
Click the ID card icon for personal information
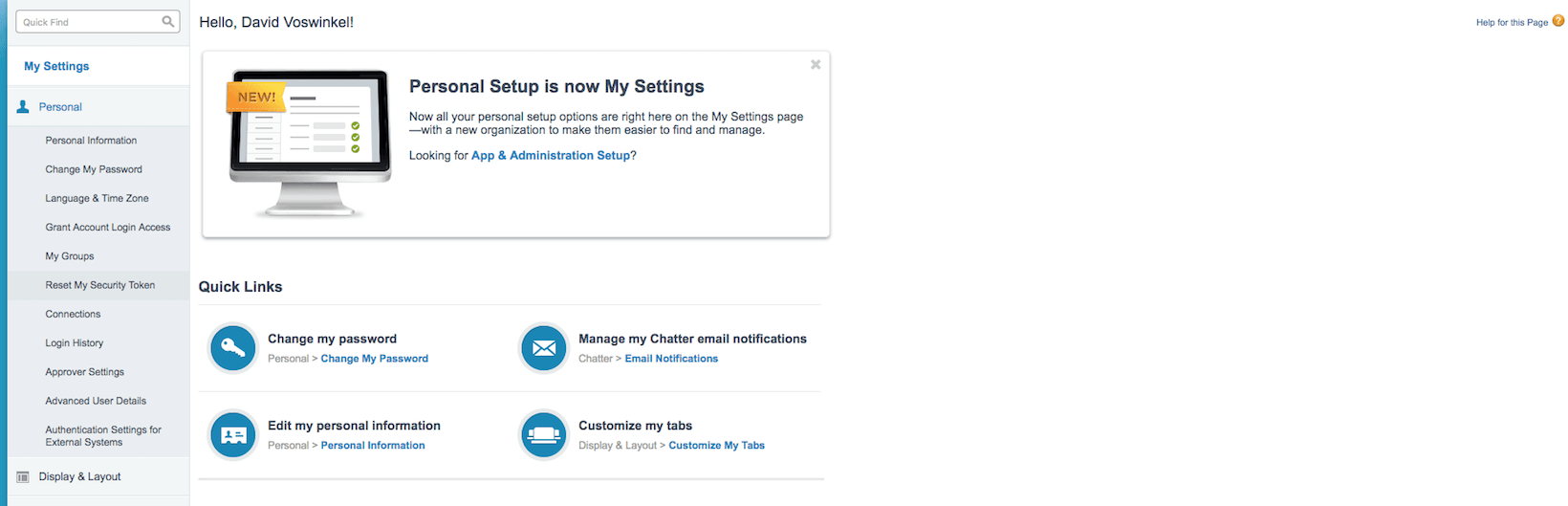click(233, 435)
